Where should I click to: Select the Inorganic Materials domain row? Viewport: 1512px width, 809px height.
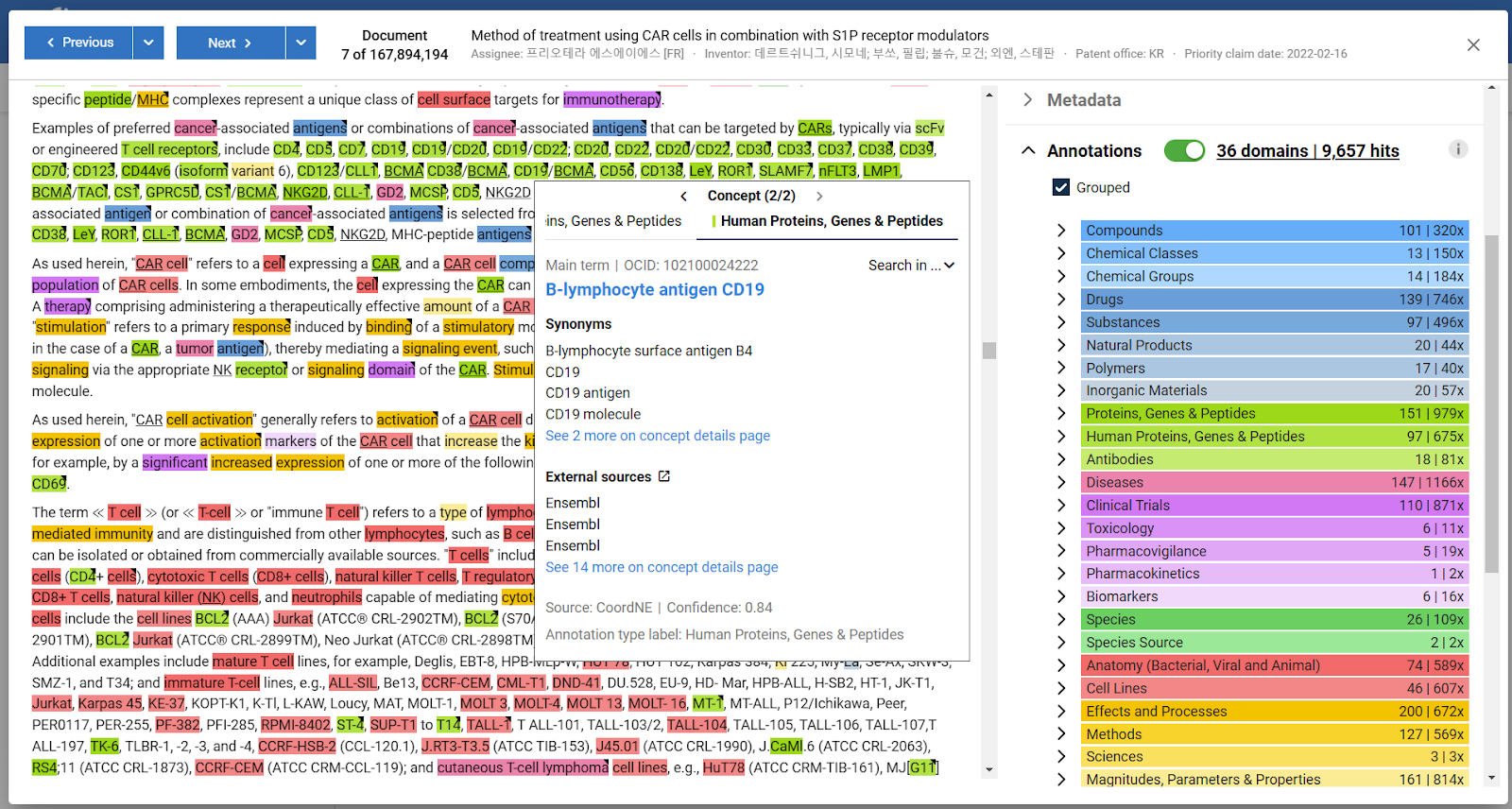pyautogui.click(x=1274, y=390)
